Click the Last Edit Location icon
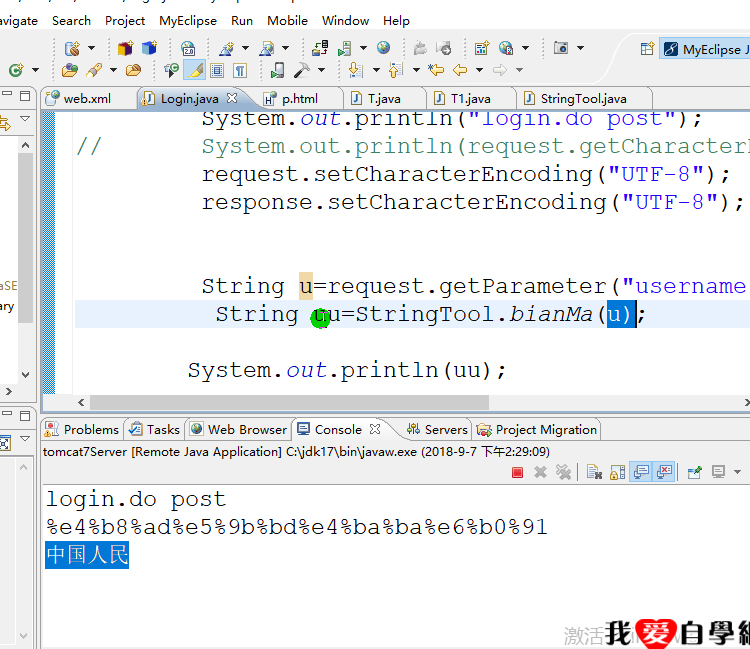The height and width of the screenshot is (649, 750). [x=436, y=70]
